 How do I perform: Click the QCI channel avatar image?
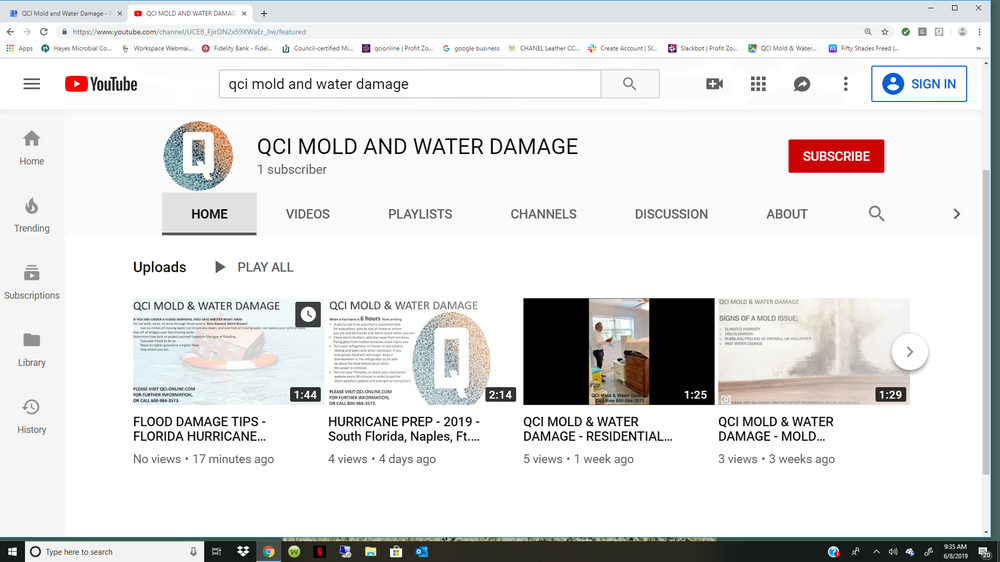click(x=198, y=156)
